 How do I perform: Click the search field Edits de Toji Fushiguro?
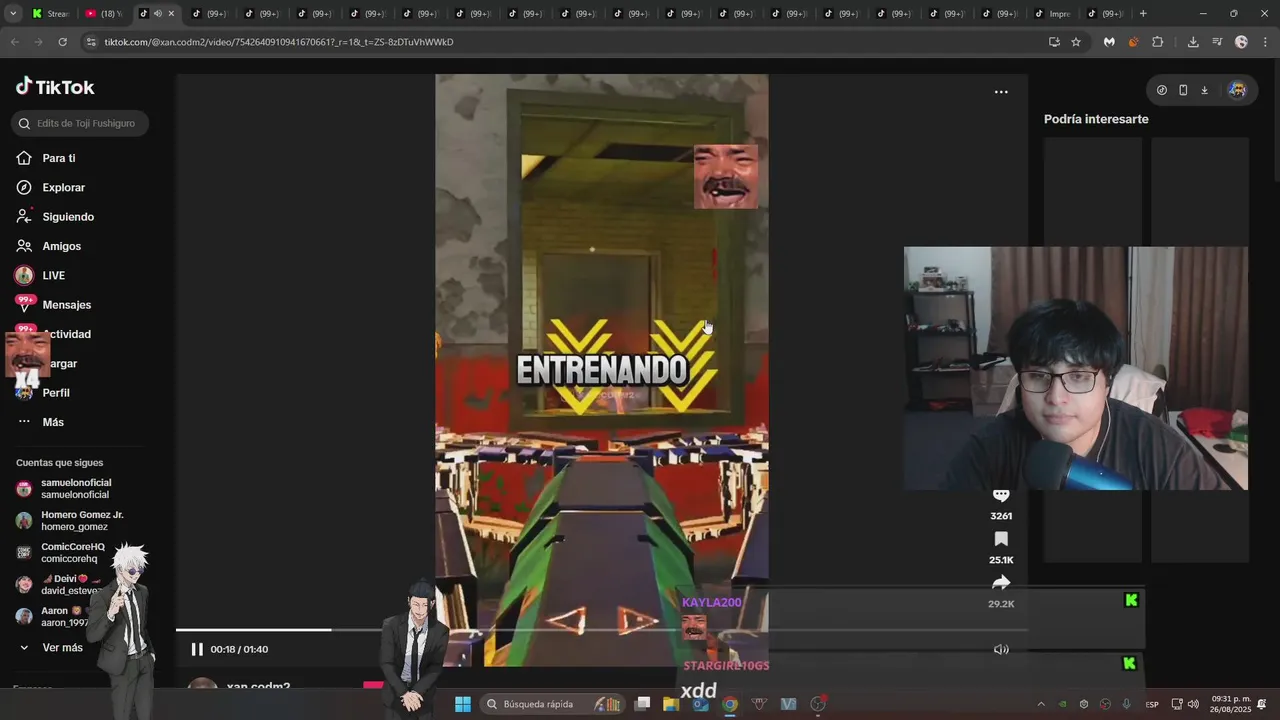point(80,123)
